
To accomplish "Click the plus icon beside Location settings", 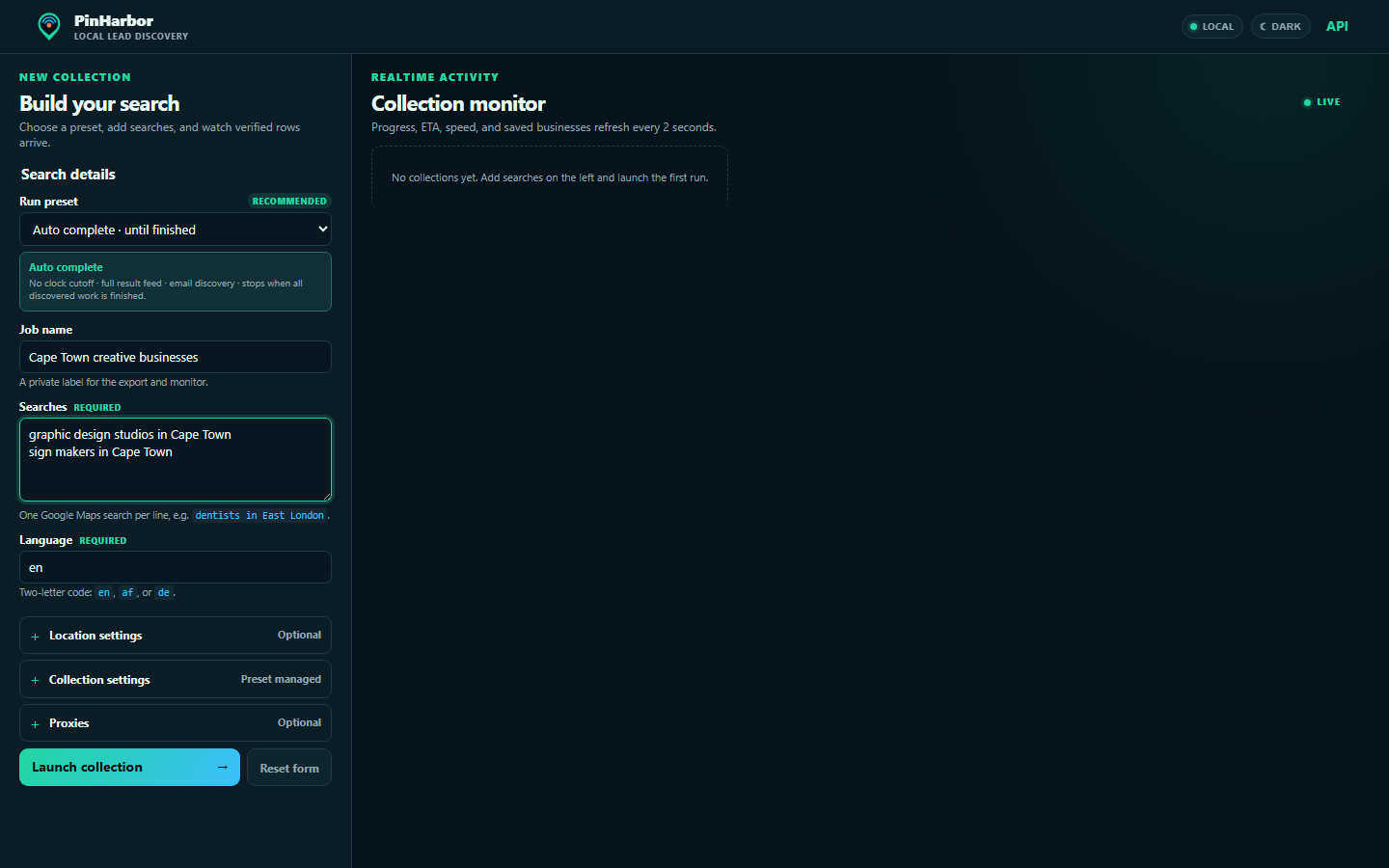I will [x=35, y=637].
